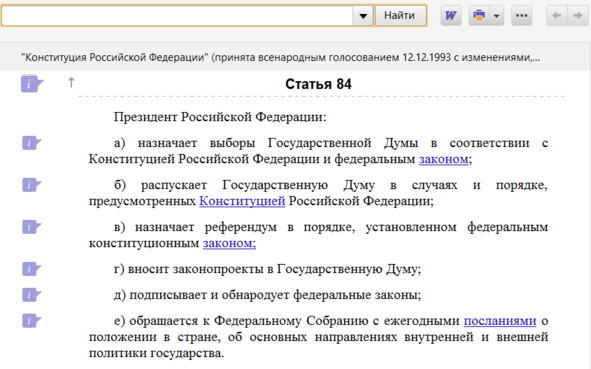Screen dimensions: 591x369
Task: Export document to Word via W icon
Action: [451, 15]
